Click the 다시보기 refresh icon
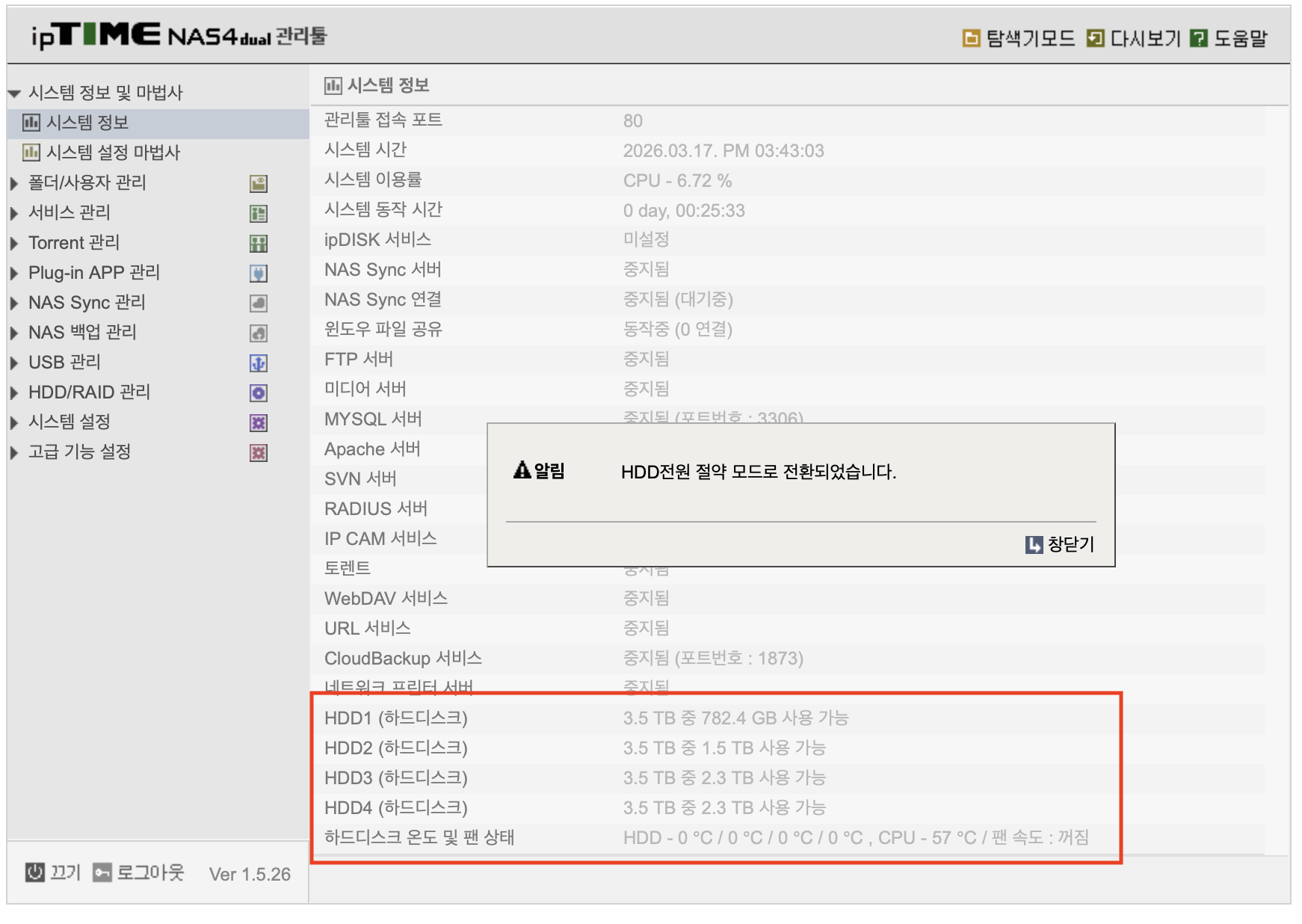This screenshot has height=924, width=1302. click(1095, 38)
